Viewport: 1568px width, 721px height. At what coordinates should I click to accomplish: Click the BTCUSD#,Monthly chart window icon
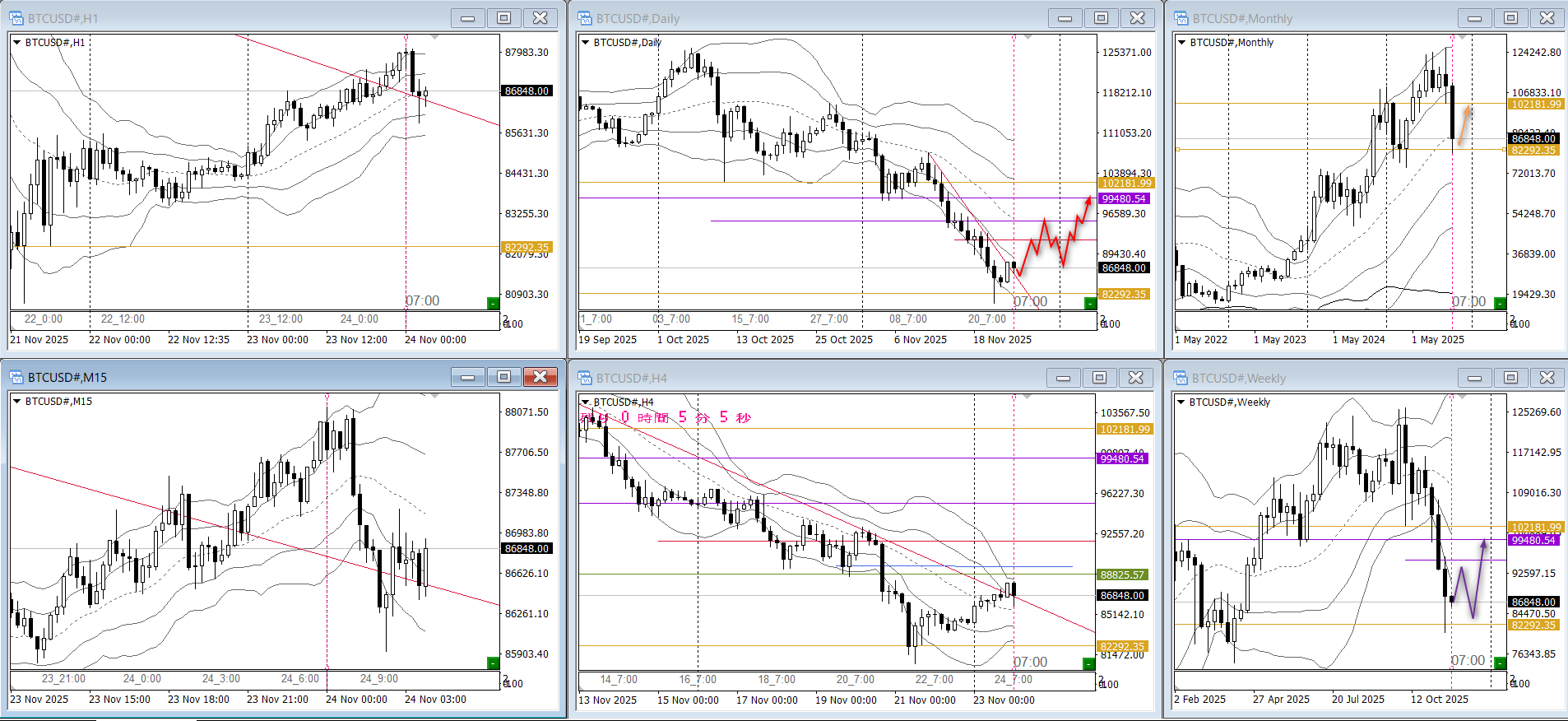[x=1181, y=18]
